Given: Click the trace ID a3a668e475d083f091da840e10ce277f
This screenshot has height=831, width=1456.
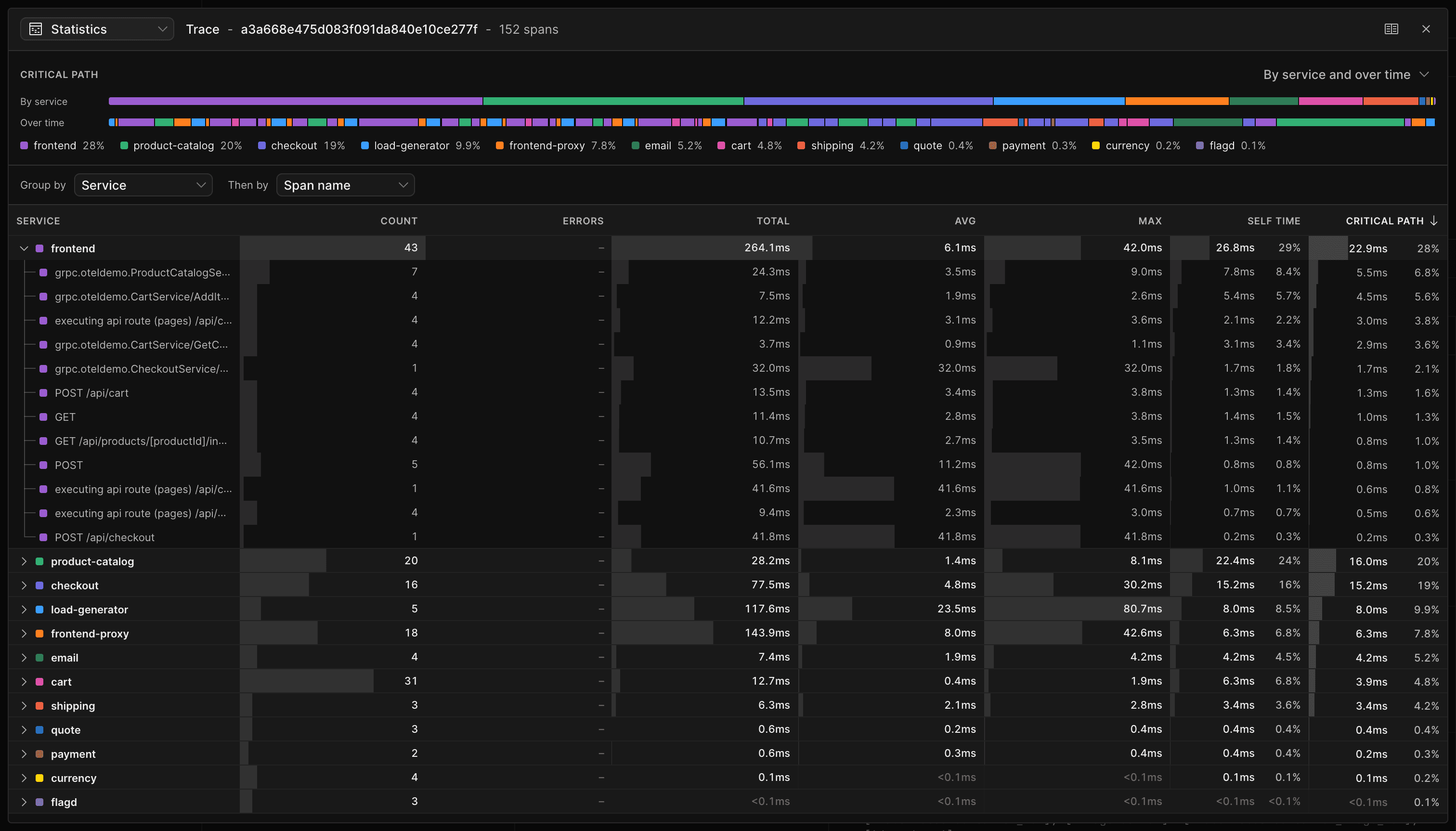Looking at the screenshot, I should pyautogui.click(x=359, y=29).
